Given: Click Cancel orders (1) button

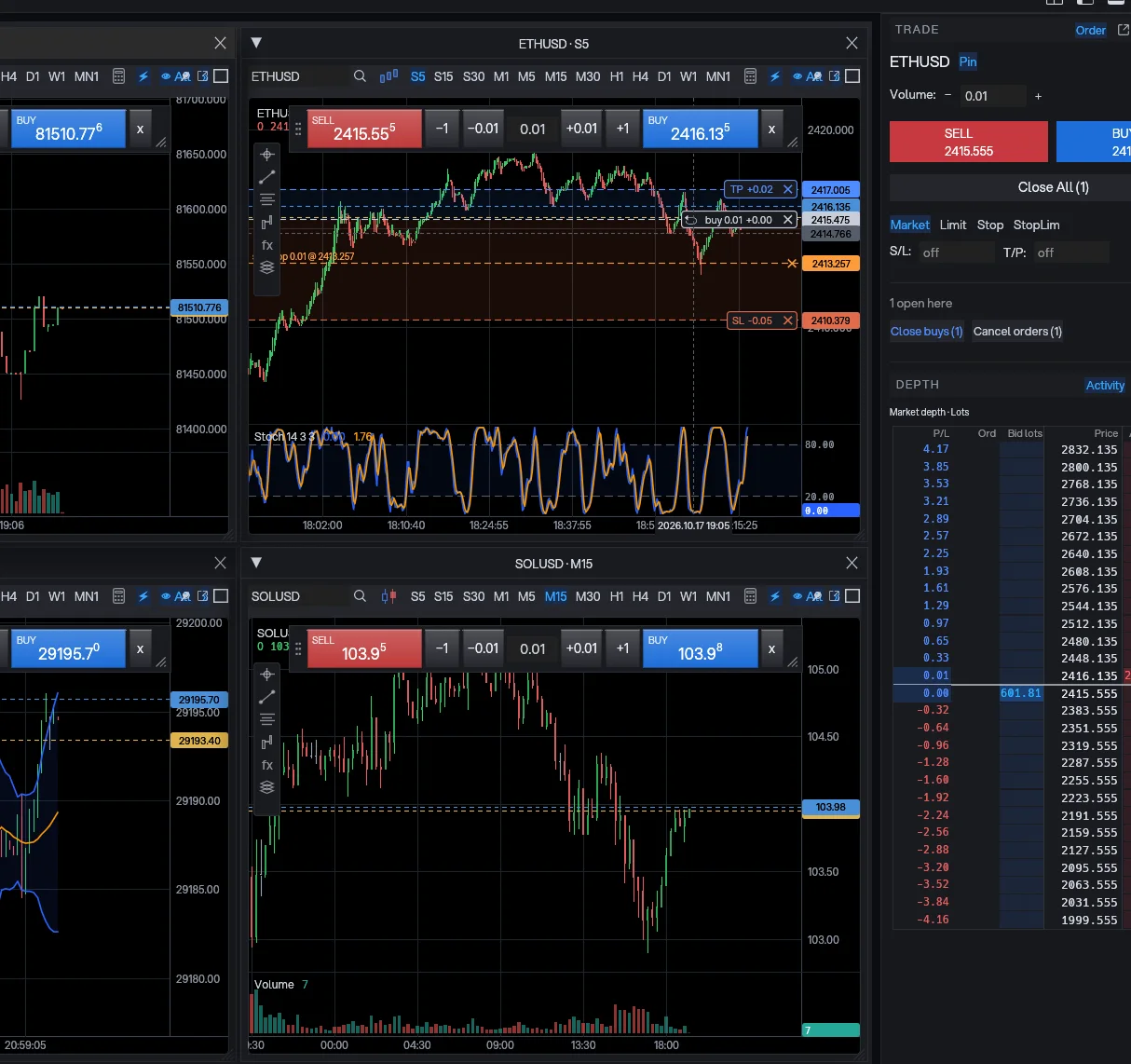Looking at the screenshot, I should point(1017,332).
